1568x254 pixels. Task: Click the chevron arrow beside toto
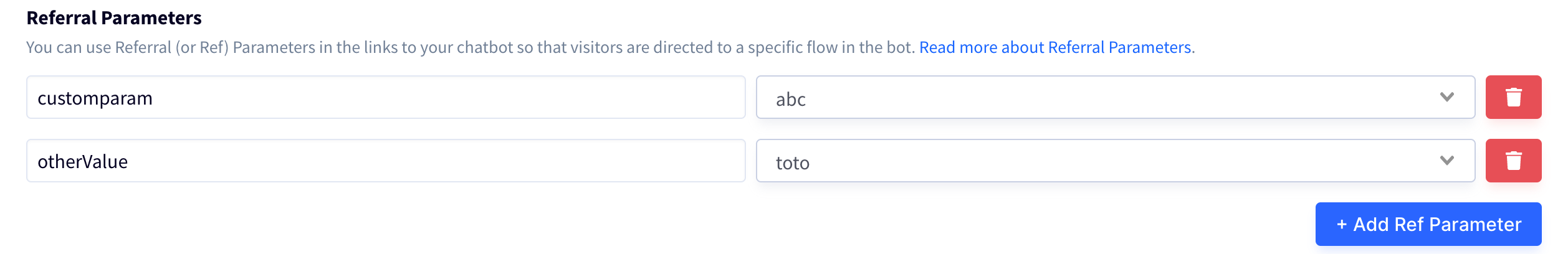(1447, 161)
